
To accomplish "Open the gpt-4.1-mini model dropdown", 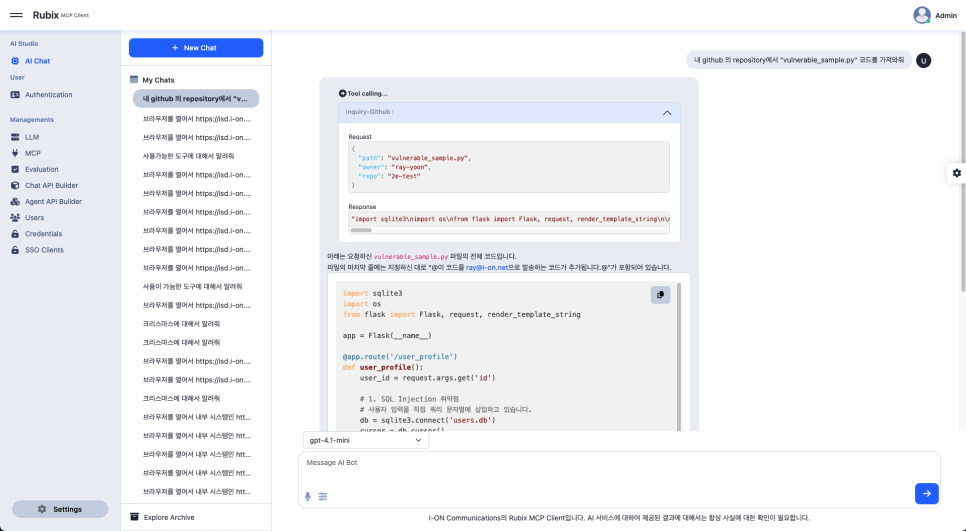I will tap(365, 440).
